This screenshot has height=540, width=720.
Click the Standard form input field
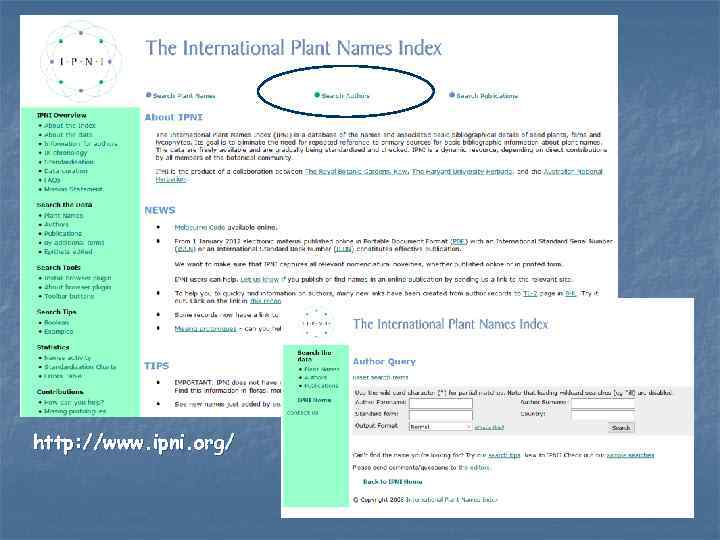pos(440,415)
